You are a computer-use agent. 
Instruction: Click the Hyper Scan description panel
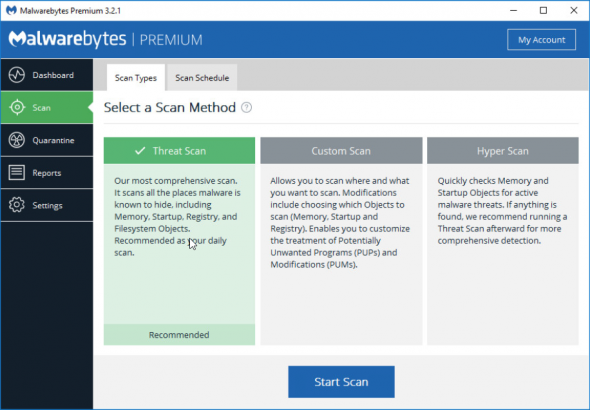click(503, 254)
